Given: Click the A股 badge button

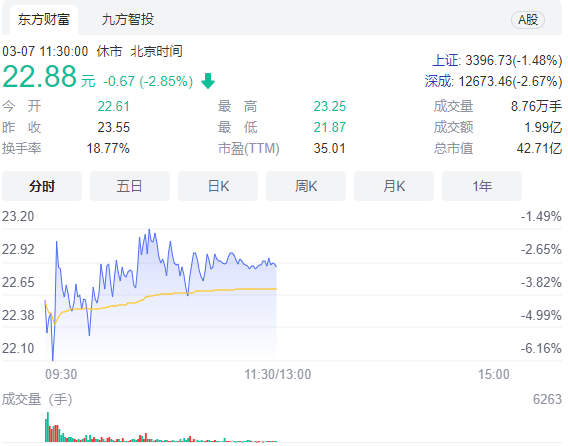Looking at the screenshot, I should tap(528, 20).
